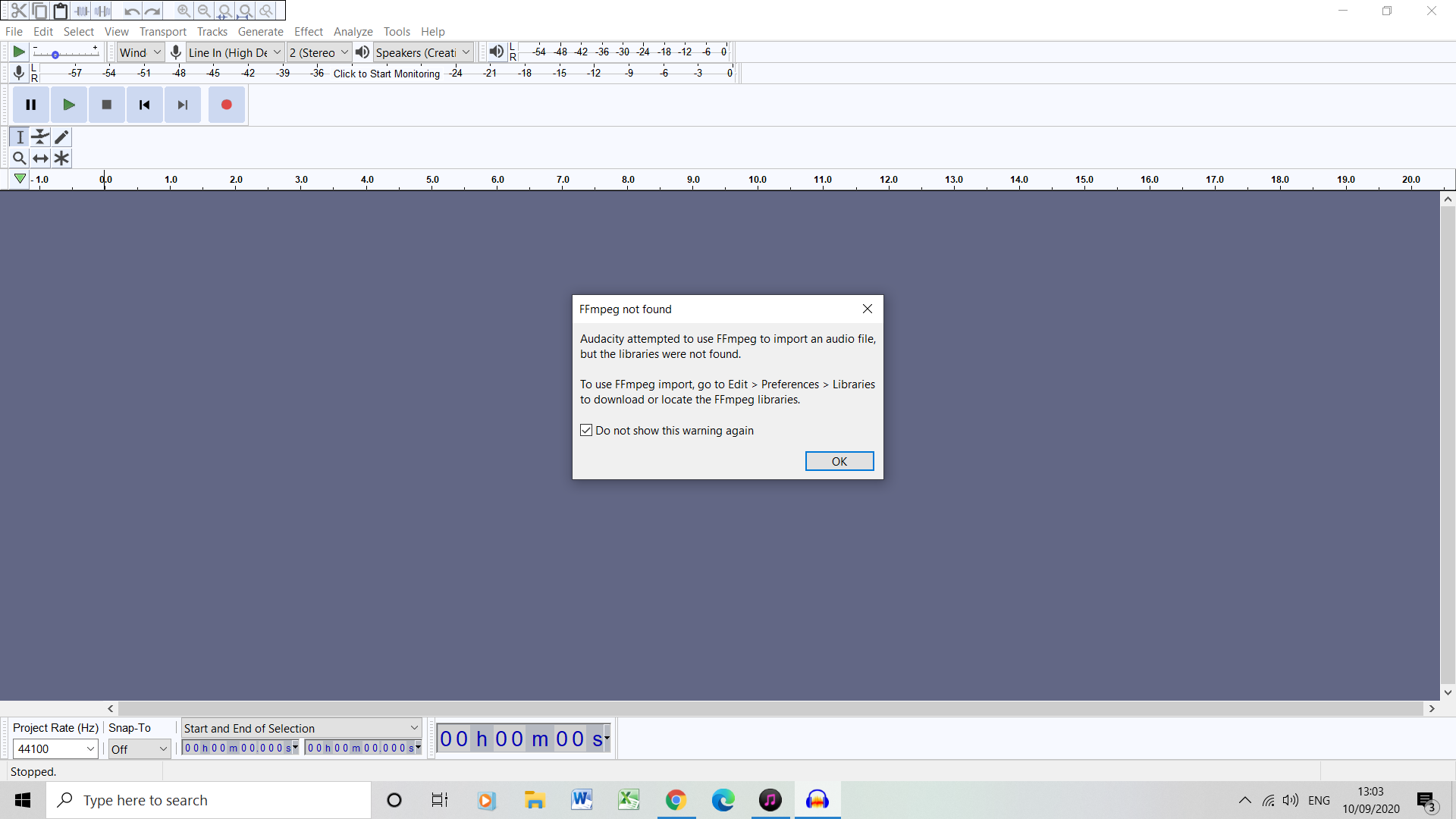Adjust the play-at-speed slider knob
Viewport: 1456px width, 819px height.
55,55
